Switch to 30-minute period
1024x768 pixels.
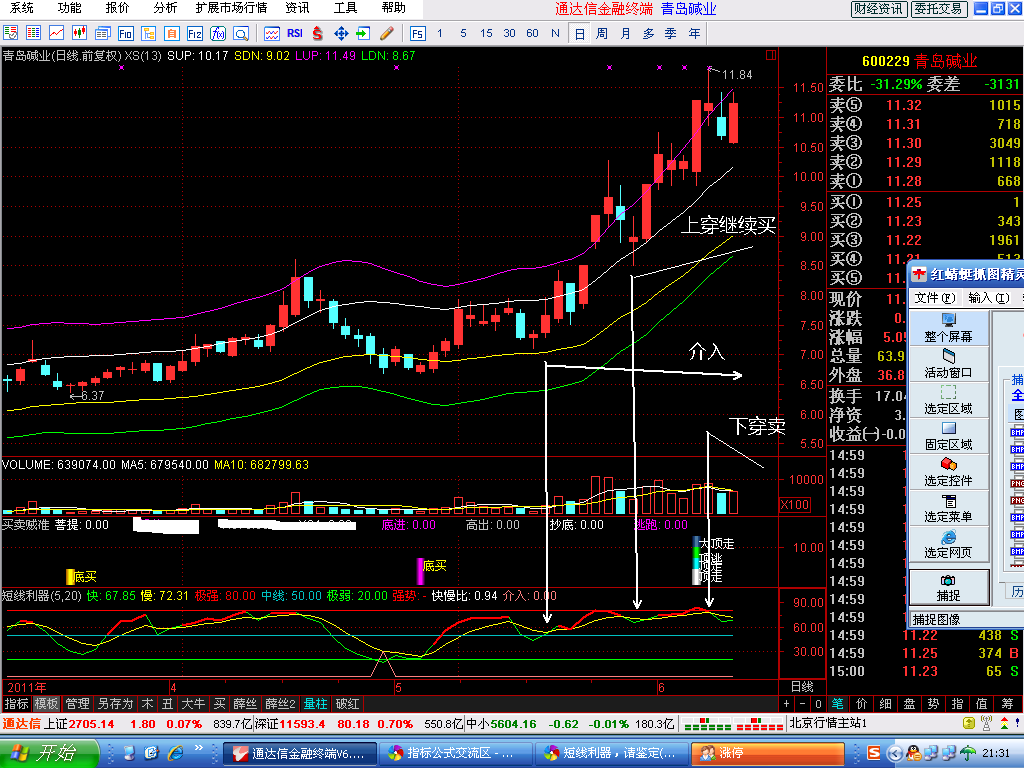(x=509, y=33)
